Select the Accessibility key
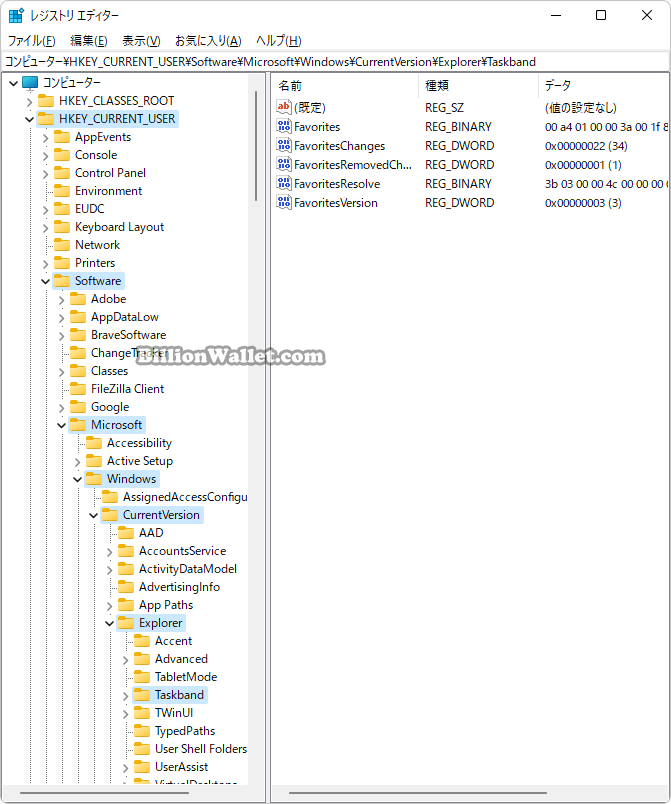 139,443
